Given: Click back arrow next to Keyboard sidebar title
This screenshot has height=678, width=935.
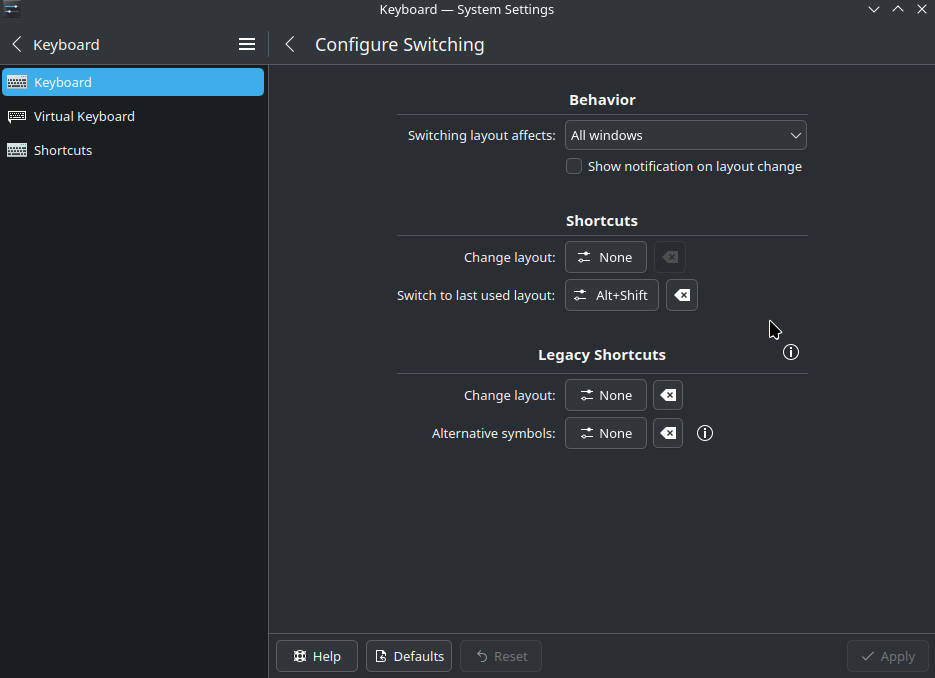Looking at the screenshot, I should (17, 44).
